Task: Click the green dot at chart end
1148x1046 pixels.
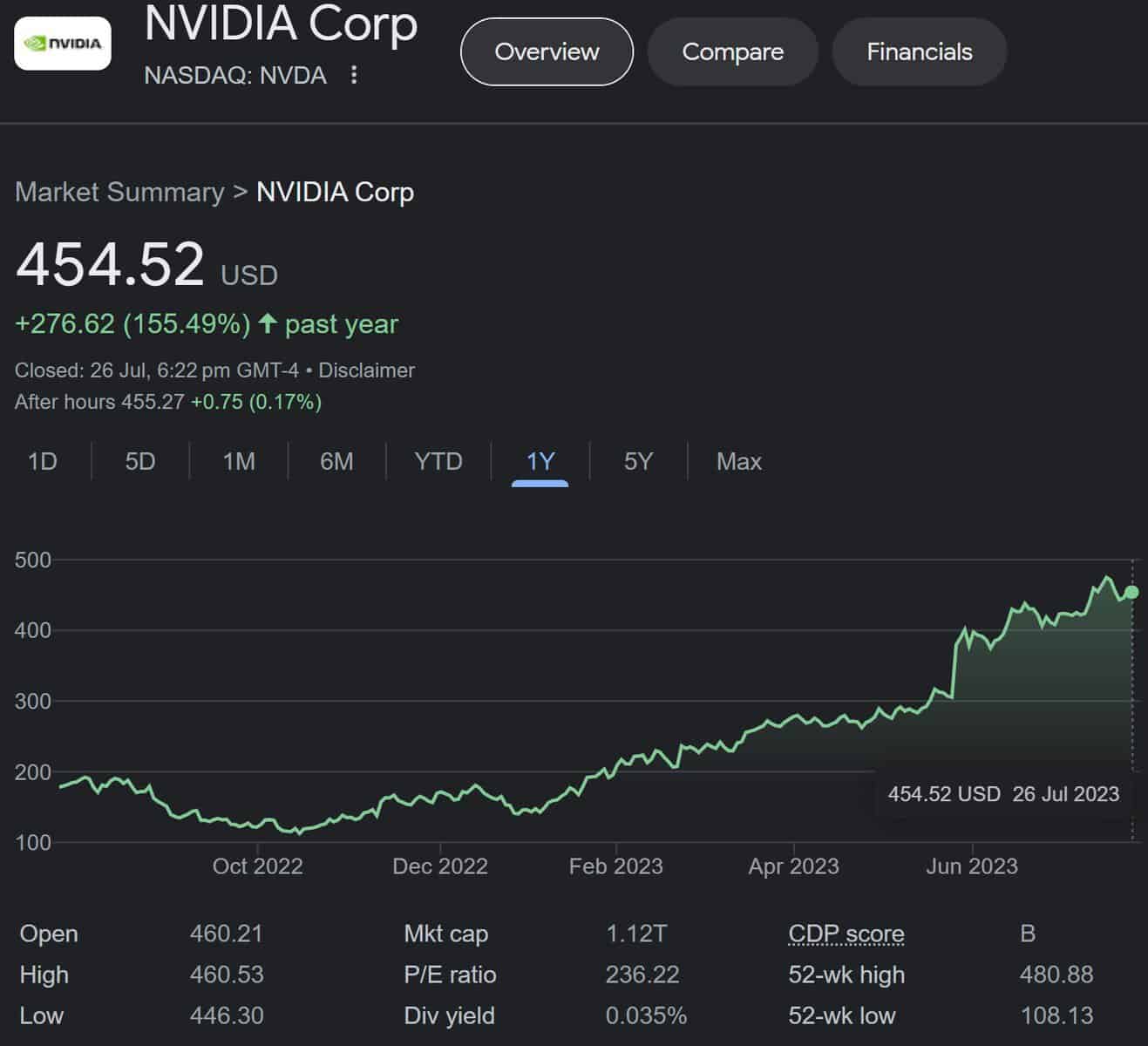Action: coord(1131,593)
